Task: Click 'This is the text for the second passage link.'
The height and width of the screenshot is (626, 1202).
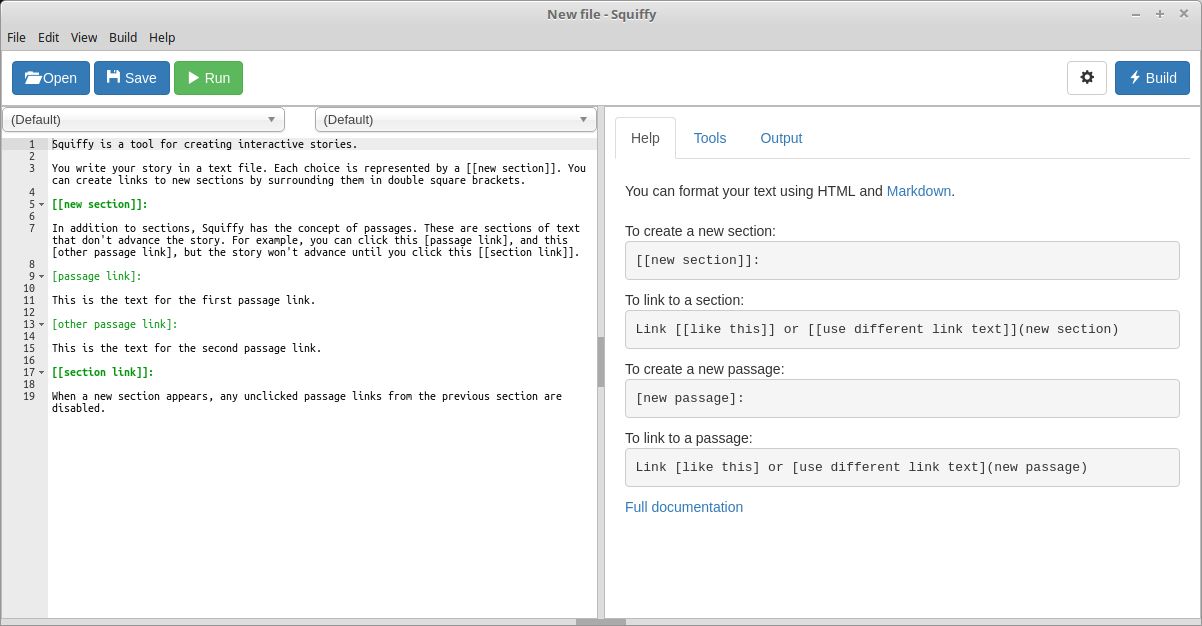Action: pos(187,348)
